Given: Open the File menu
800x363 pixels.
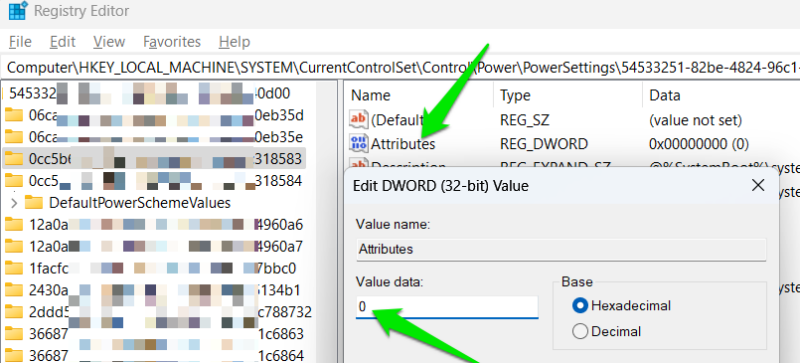Looking at the screenshot, I should click(x=20, y=41).
